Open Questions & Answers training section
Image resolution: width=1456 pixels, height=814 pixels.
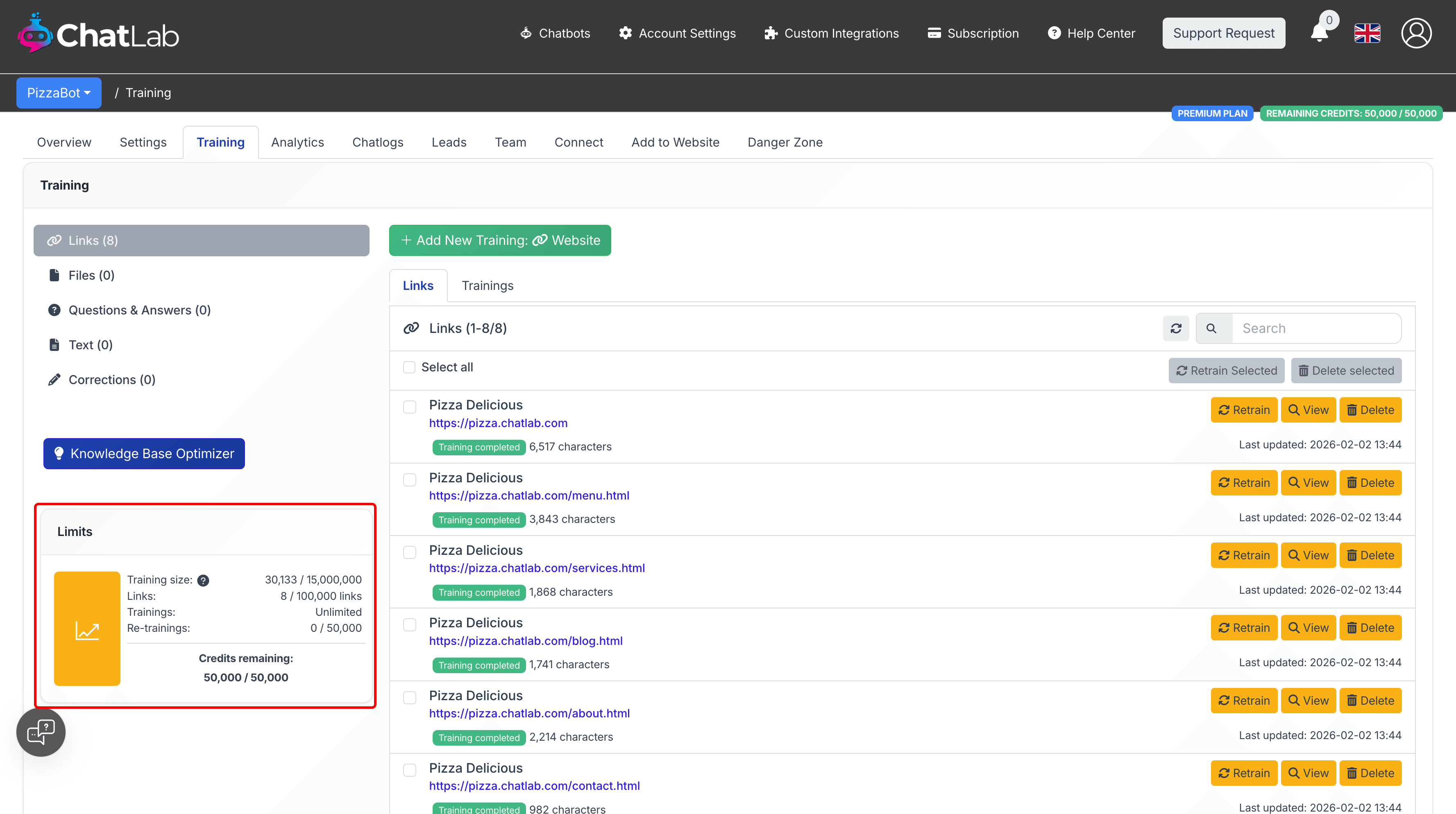(x=139, y=310)
